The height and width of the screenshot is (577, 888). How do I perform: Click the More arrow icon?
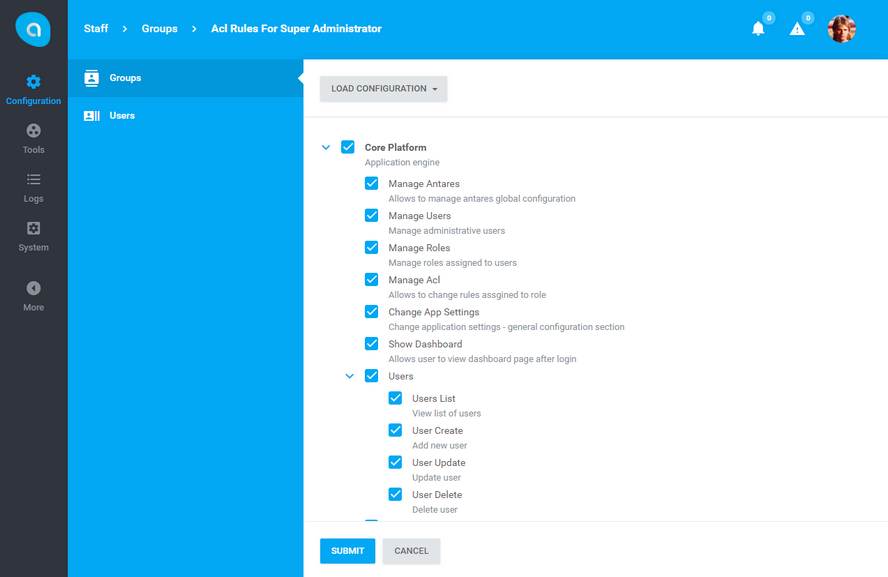point(33,288)
